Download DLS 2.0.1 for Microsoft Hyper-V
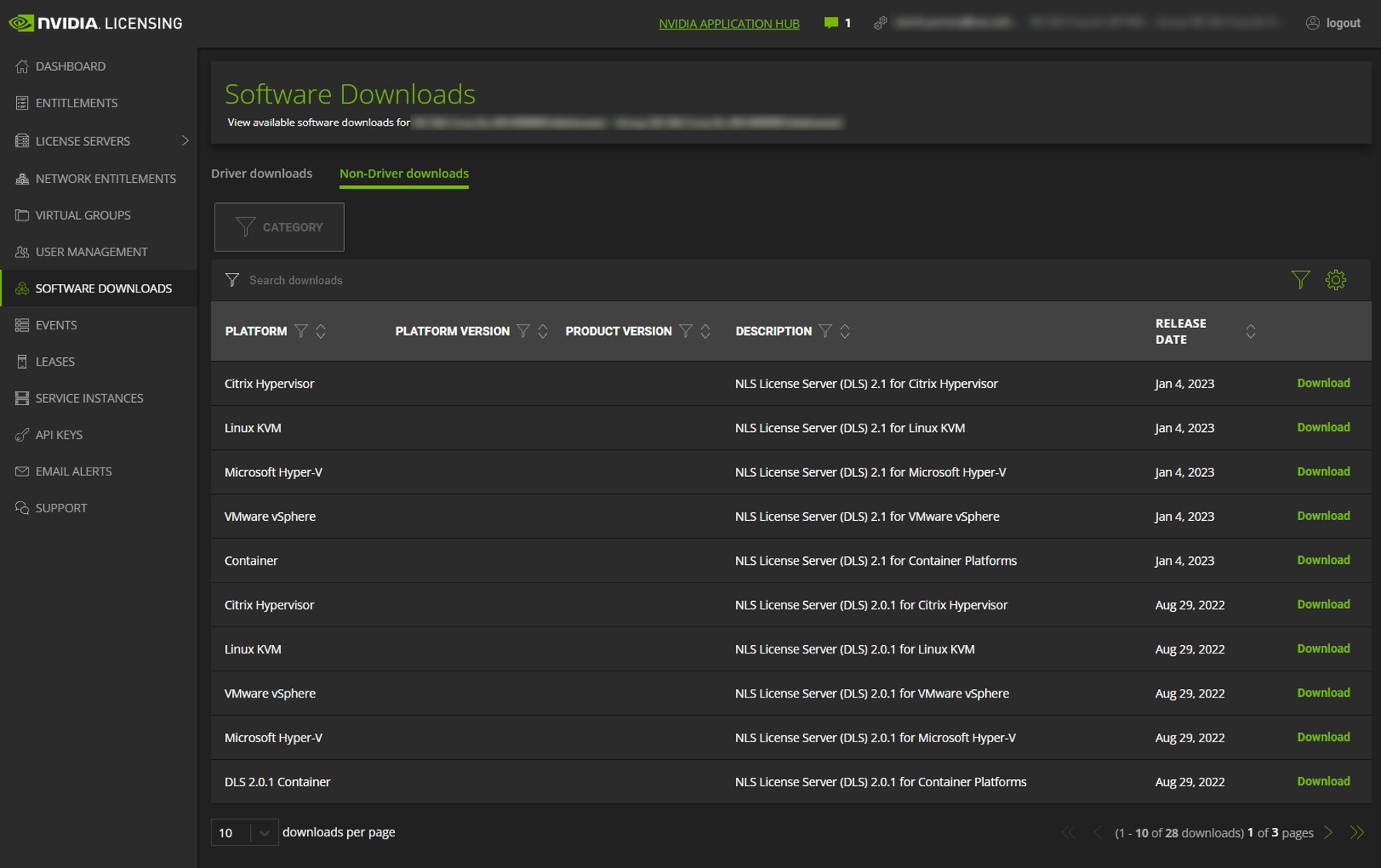The width and height of the screenshot is (1381, 868). click(x=1323, y=737)
